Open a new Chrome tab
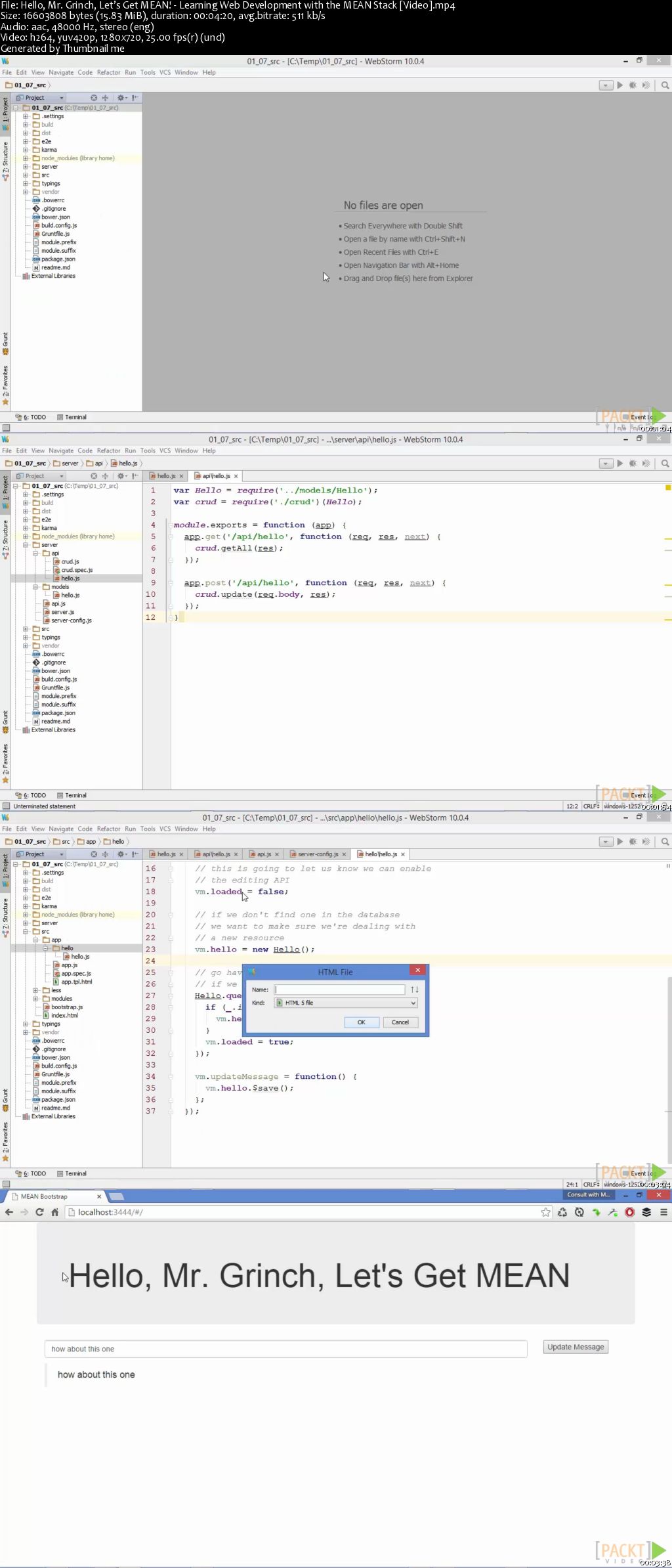Image resolution: width=672 pixels, height=1568 pixels. click(117, 1196)
